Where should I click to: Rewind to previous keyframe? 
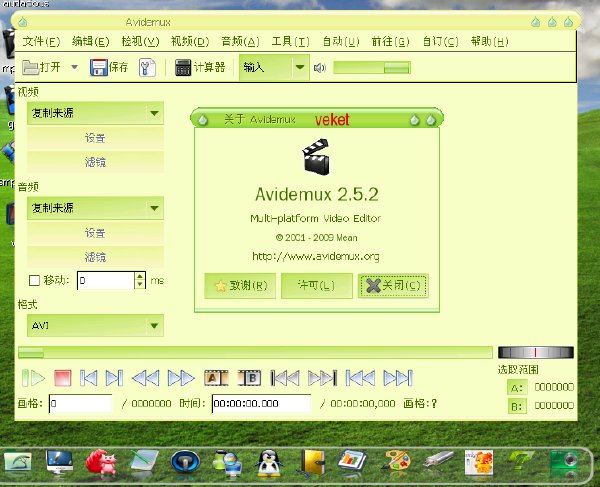(145, 378)
